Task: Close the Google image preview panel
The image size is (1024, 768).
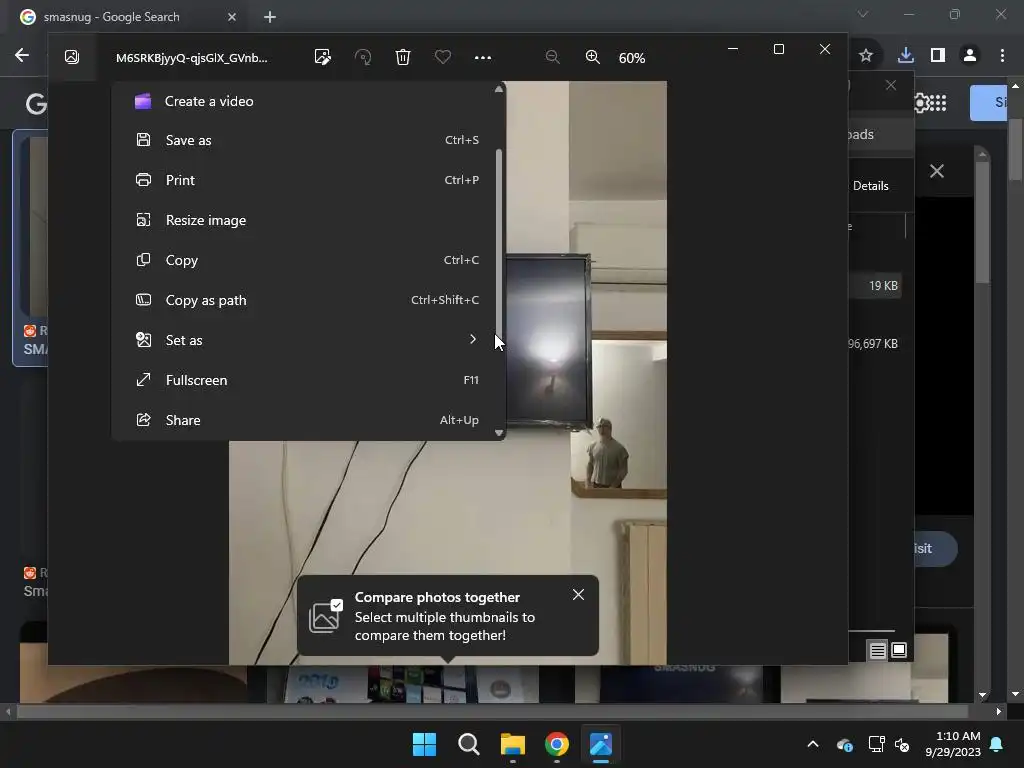Action: pos(937,171)
